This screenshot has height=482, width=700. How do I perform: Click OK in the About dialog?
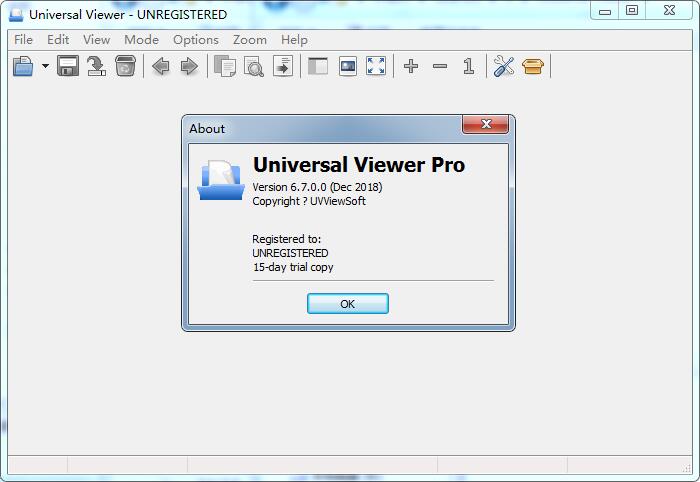[348, 303]
